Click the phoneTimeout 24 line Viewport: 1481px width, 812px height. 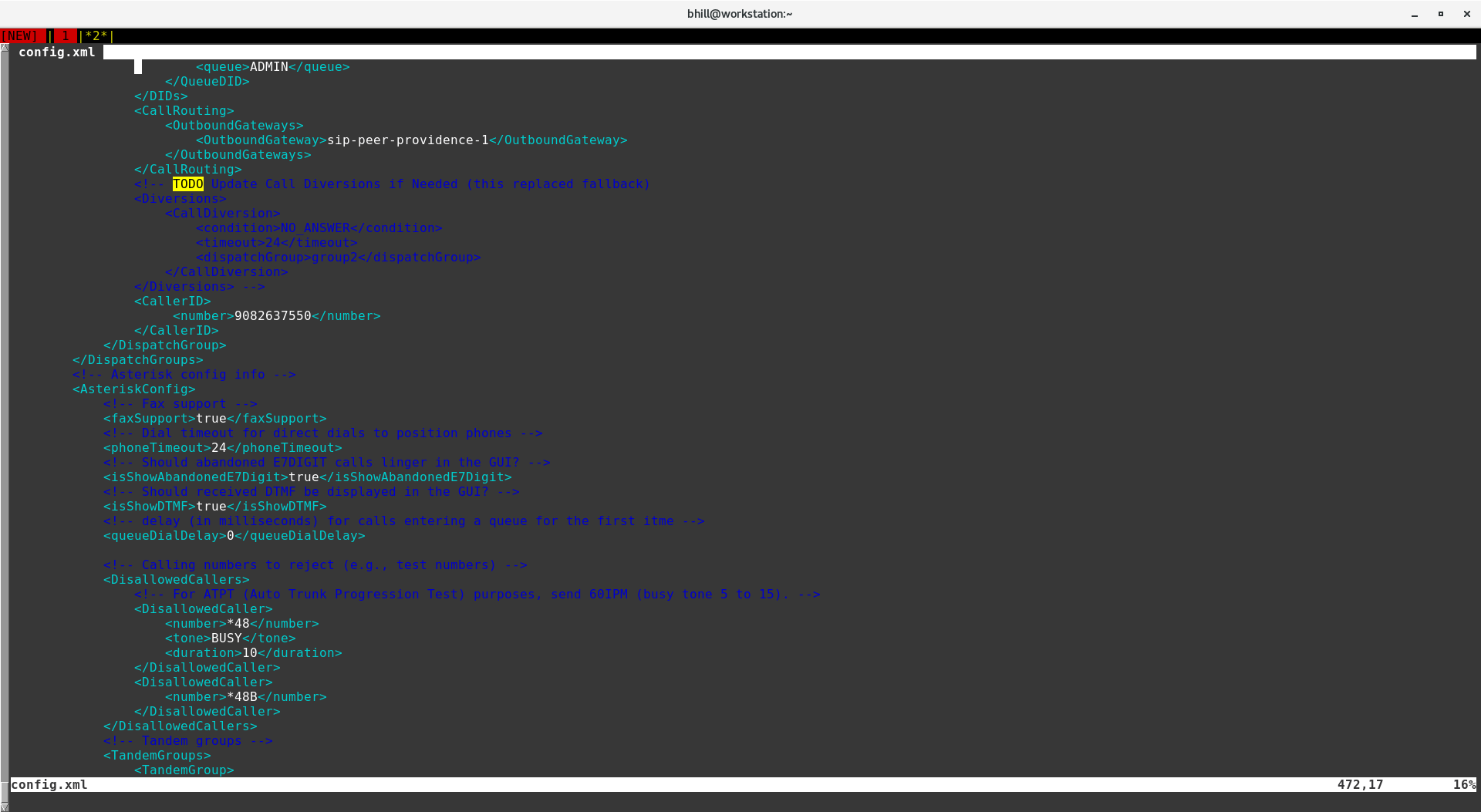tap(223, 447)
